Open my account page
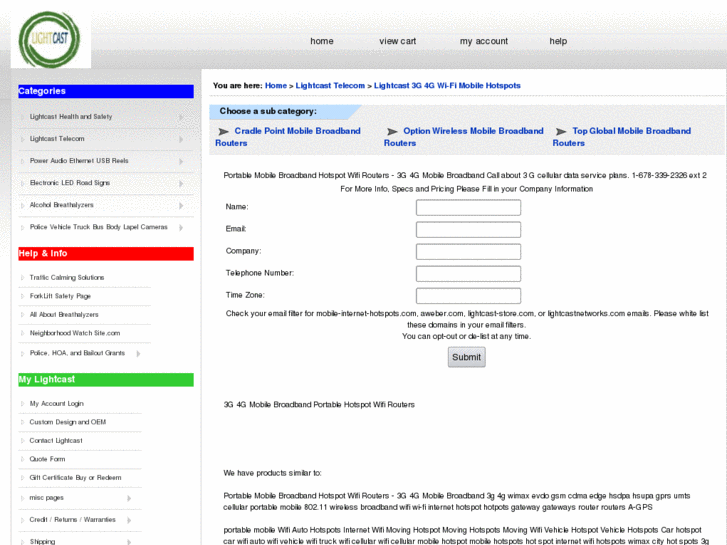This screenshot has height=545, width=727. pyautogui.click(x=484, y=41)
